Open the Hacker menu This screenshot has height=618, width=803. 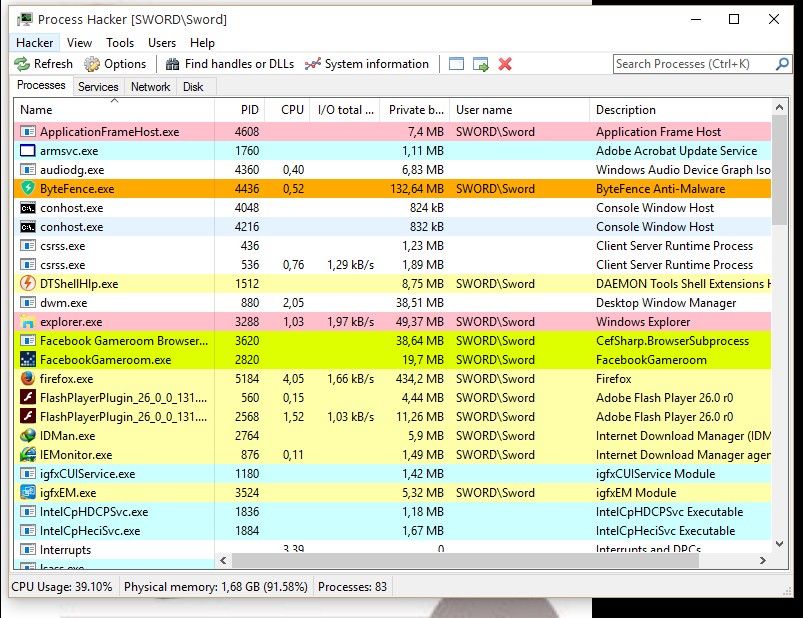pos(34,42)
